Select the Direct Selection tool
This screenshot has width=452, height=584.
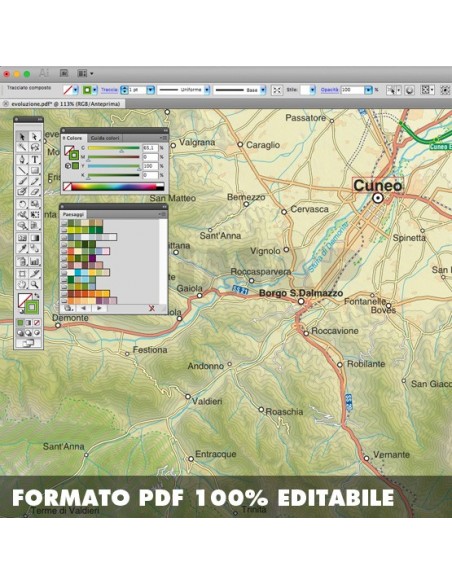pos(34,136)
